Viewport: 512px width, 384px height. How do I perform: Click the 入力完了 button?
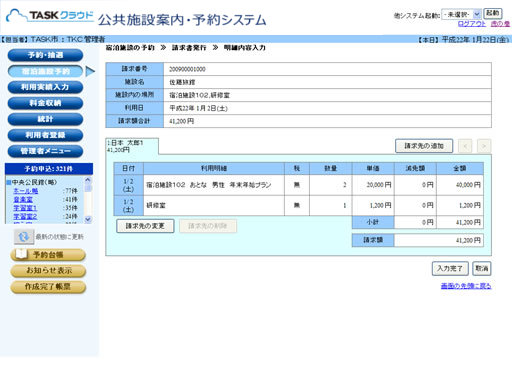click(x=450, y=268)
